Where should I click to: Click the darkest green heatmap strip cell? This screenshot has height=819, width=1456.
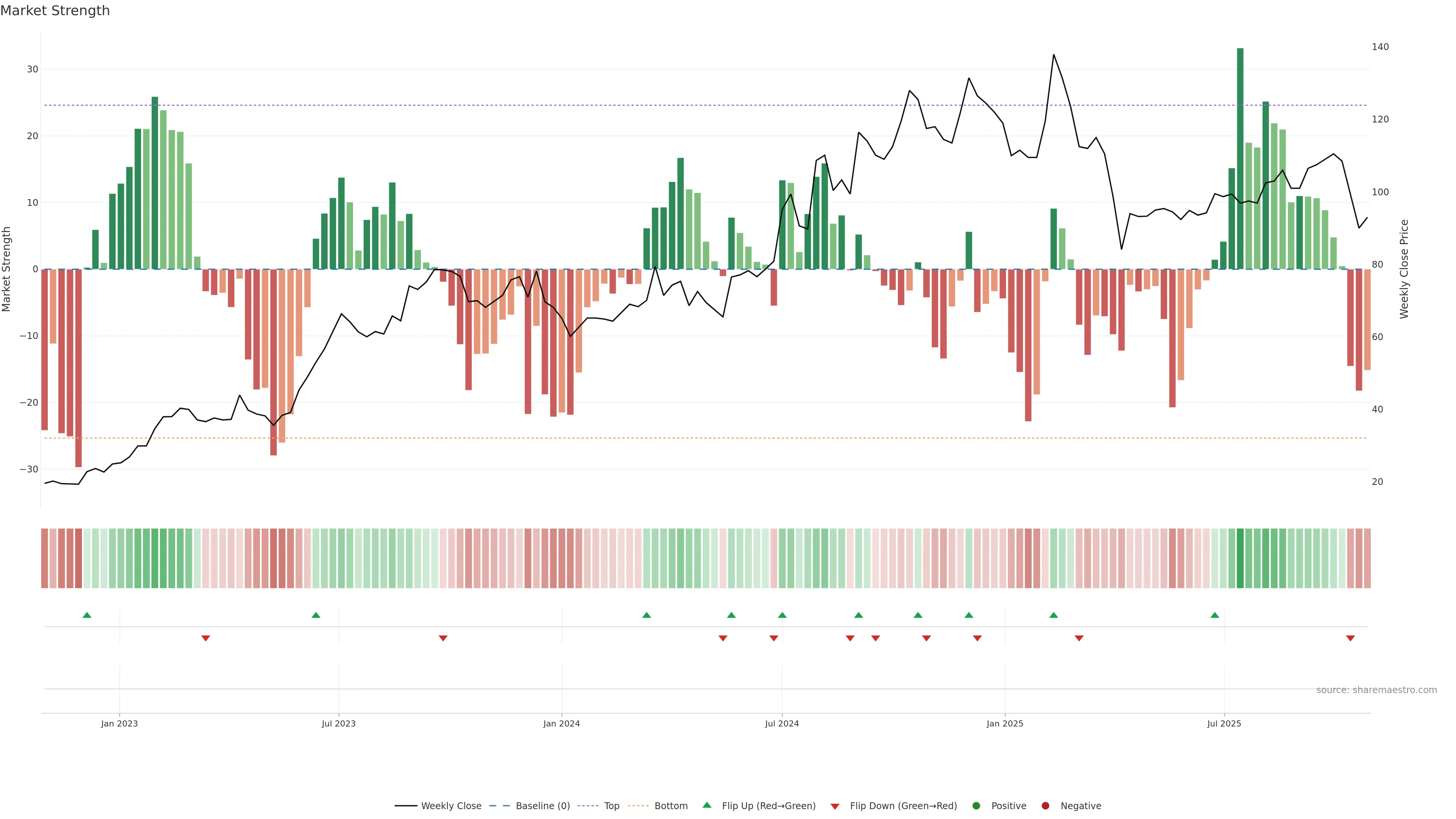(1240, 559)
